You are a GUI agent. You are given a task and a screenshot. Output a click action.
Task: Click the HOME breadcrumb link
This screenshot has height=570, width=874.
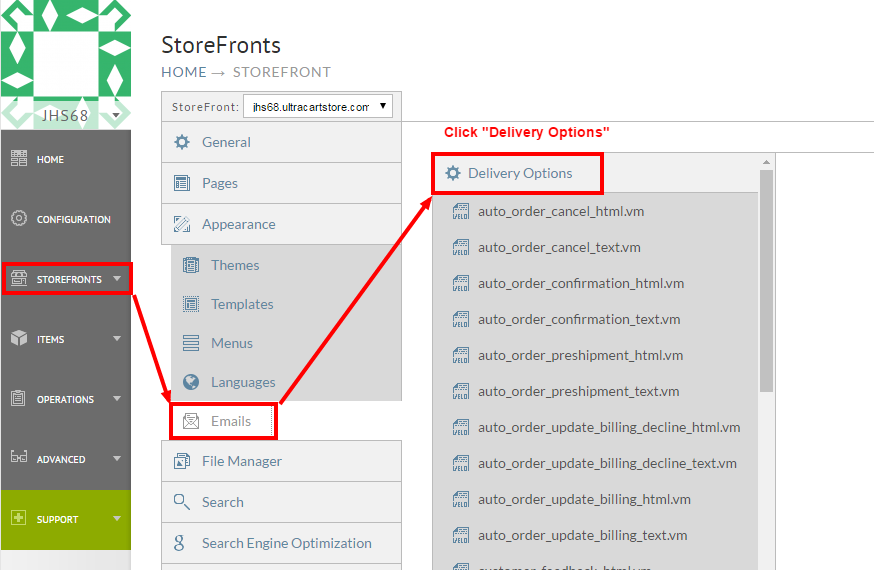184,72
